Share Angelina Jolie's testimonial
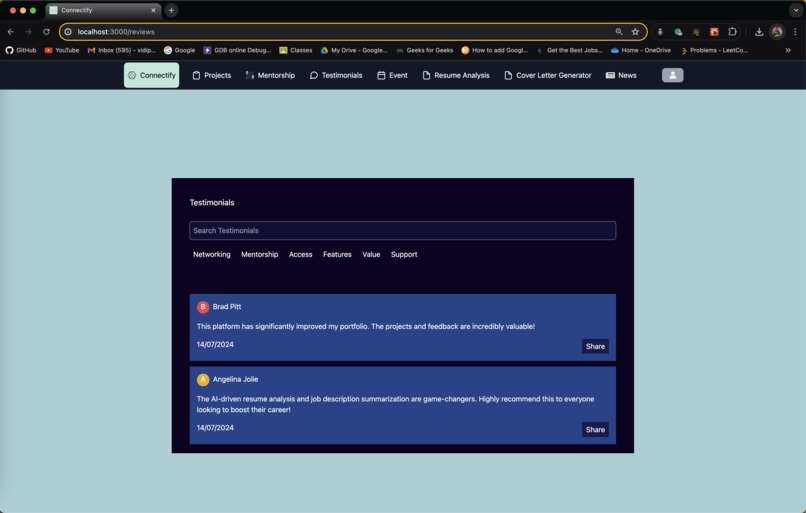Screen dimensions: 806x513 pyautogui.click(x=595, y=430)
